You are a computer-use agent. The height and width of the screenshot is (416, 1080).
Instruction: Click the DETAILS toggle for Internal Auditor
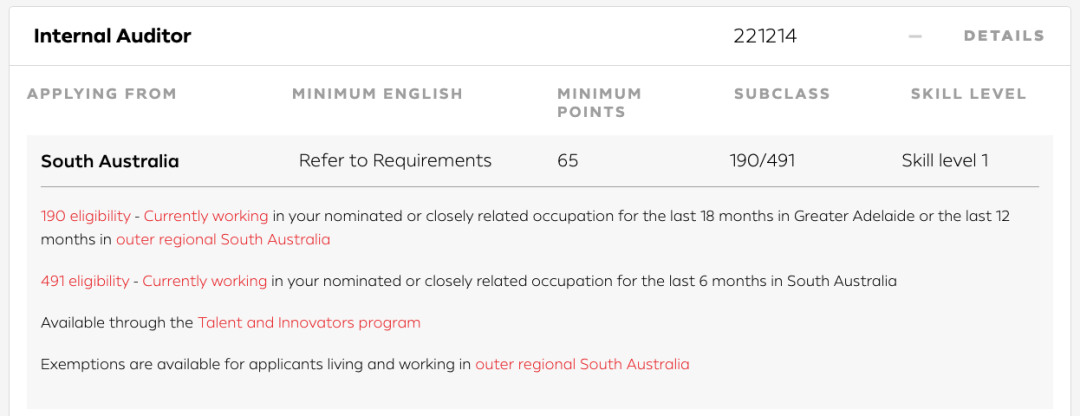click(1004, 37)
